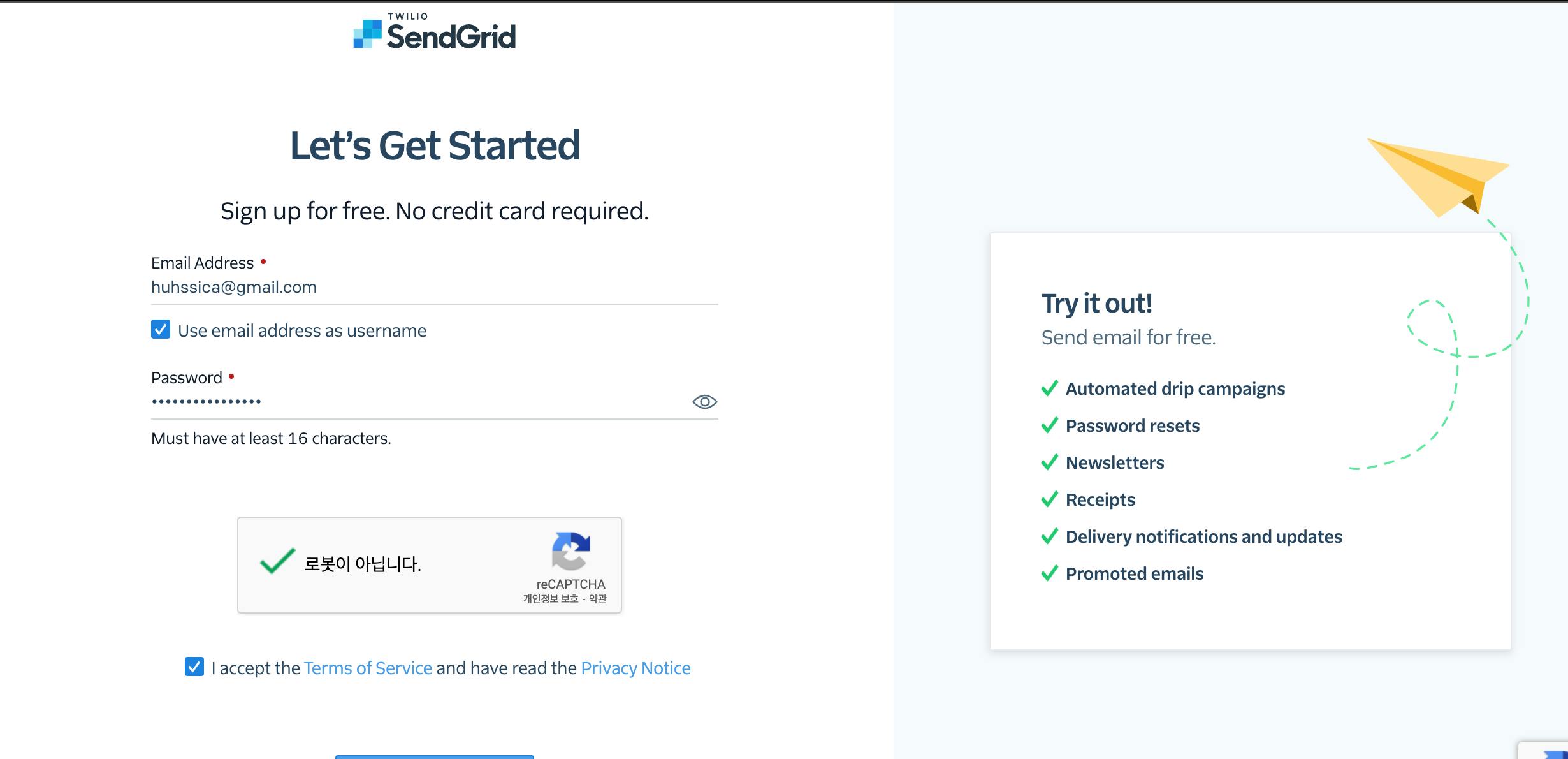Click the checkmark beside Promoted emails
This screenshot has width=1568, height=759.
(1049, 573)
